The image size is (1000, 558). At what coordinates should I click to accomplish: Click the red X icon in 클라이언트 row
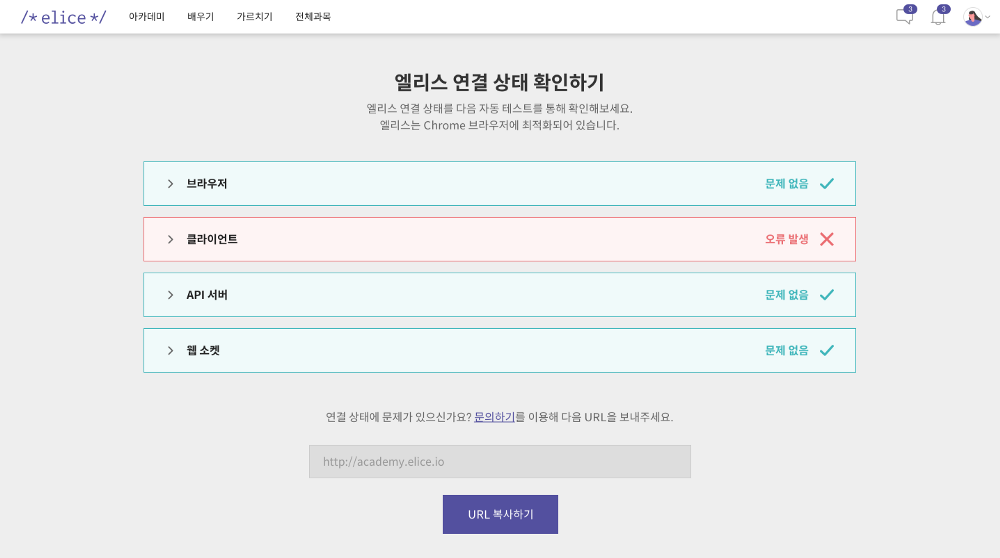pyautogui.click(x=827, y=239)
